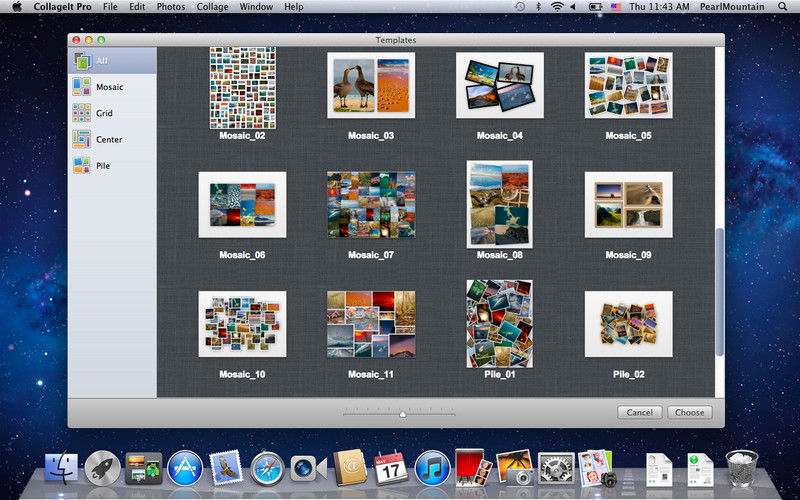Select the Mosaic_02 template thumbnail
Screen dimensions: 800x500
[x=242, y=88]
